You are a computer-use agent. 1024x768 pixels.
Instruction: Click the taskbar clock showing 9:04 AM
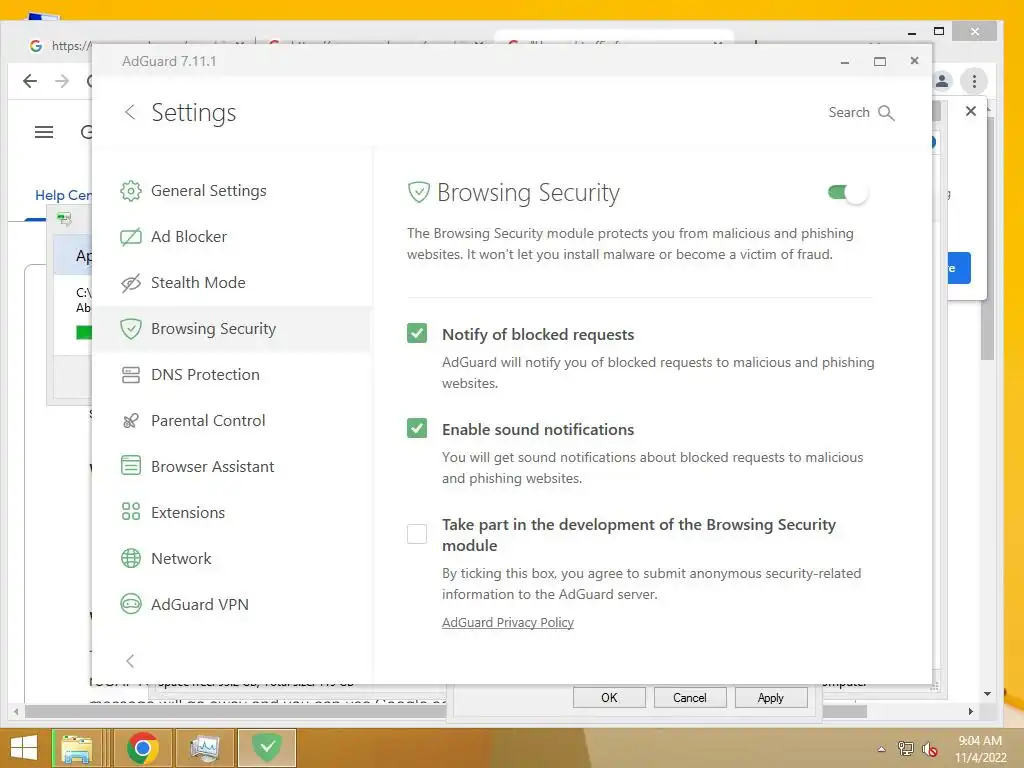click(x=980, y=748)
